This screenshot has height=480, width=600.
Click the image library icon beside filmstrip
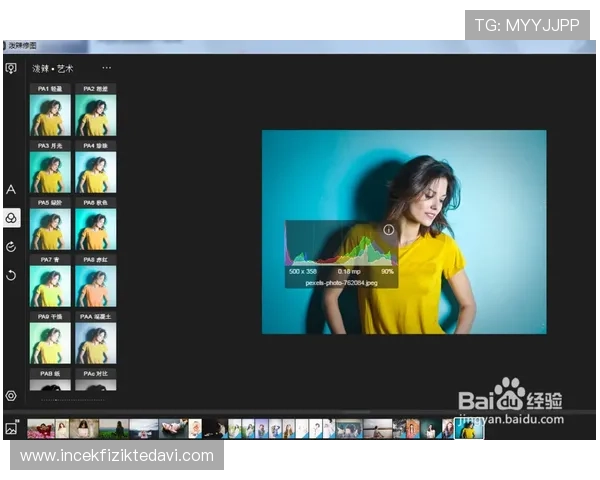pos(12,428)
